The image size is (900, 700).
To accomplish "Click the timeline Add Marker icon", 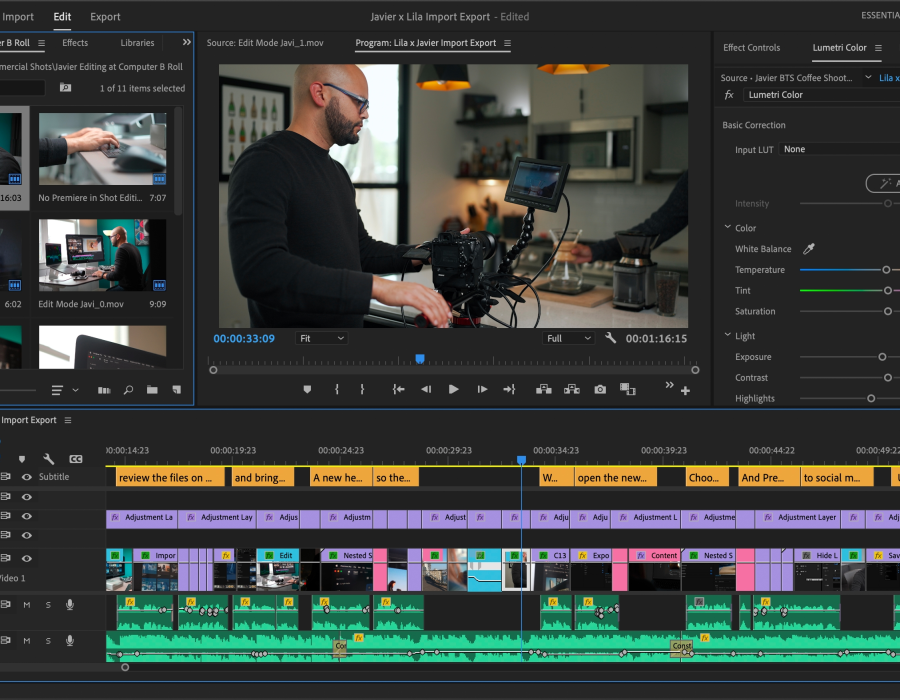I will pyautogui.click(x=22, y=459).
